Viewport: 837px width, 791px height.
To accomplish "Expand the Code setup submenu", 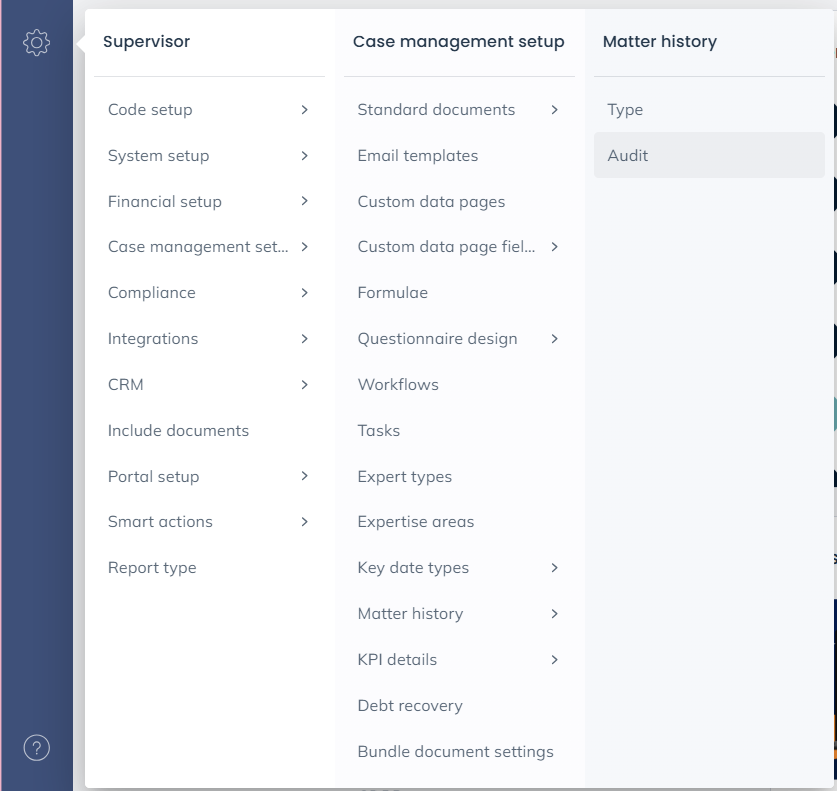I will click(x=208, y=110).
